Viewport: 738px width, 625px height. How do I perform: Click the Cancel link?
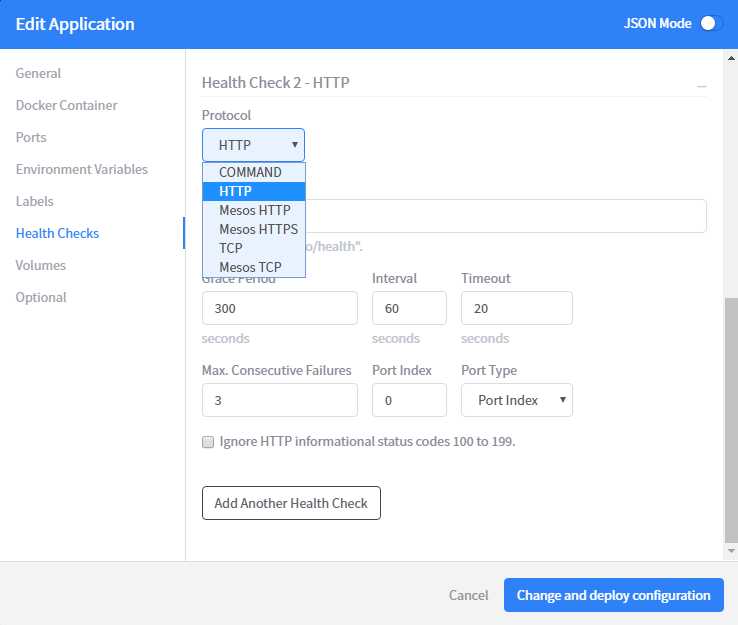click(x=468, y=595)
